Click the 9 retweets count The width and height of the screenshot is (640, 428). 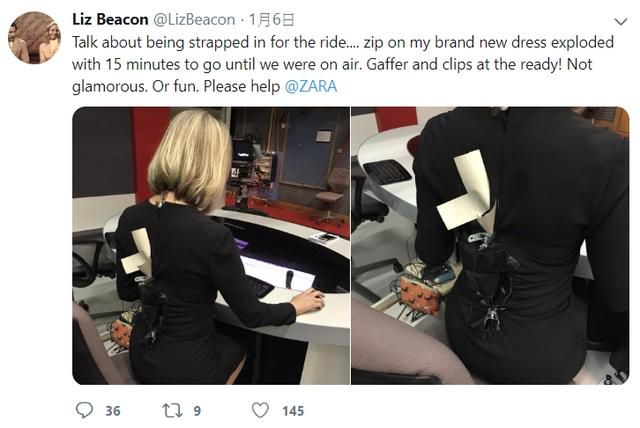(197, 410)
